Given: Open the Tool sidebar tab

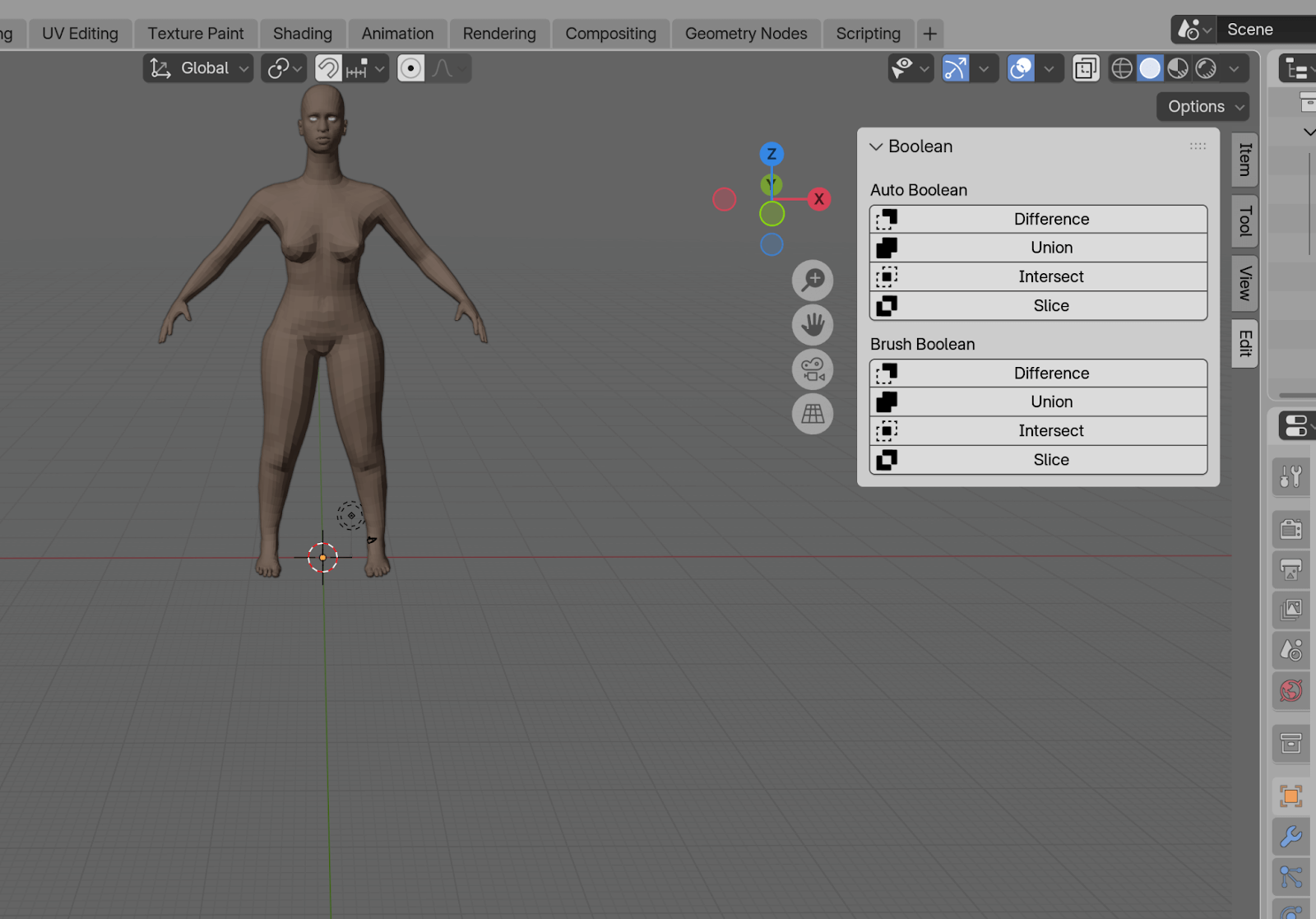Looking at the screenshot, I should [1245, 221].
